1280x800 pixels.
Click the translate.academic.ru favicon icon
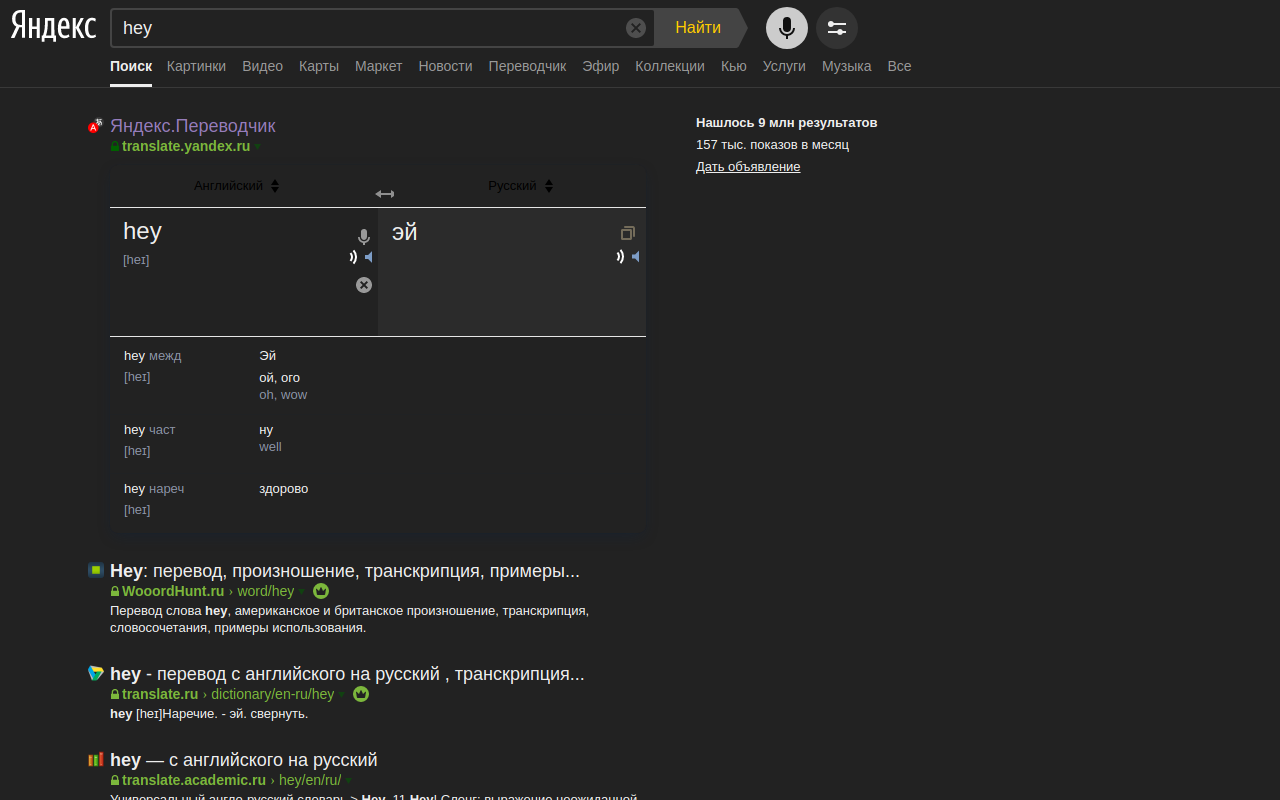click(96, 759)
